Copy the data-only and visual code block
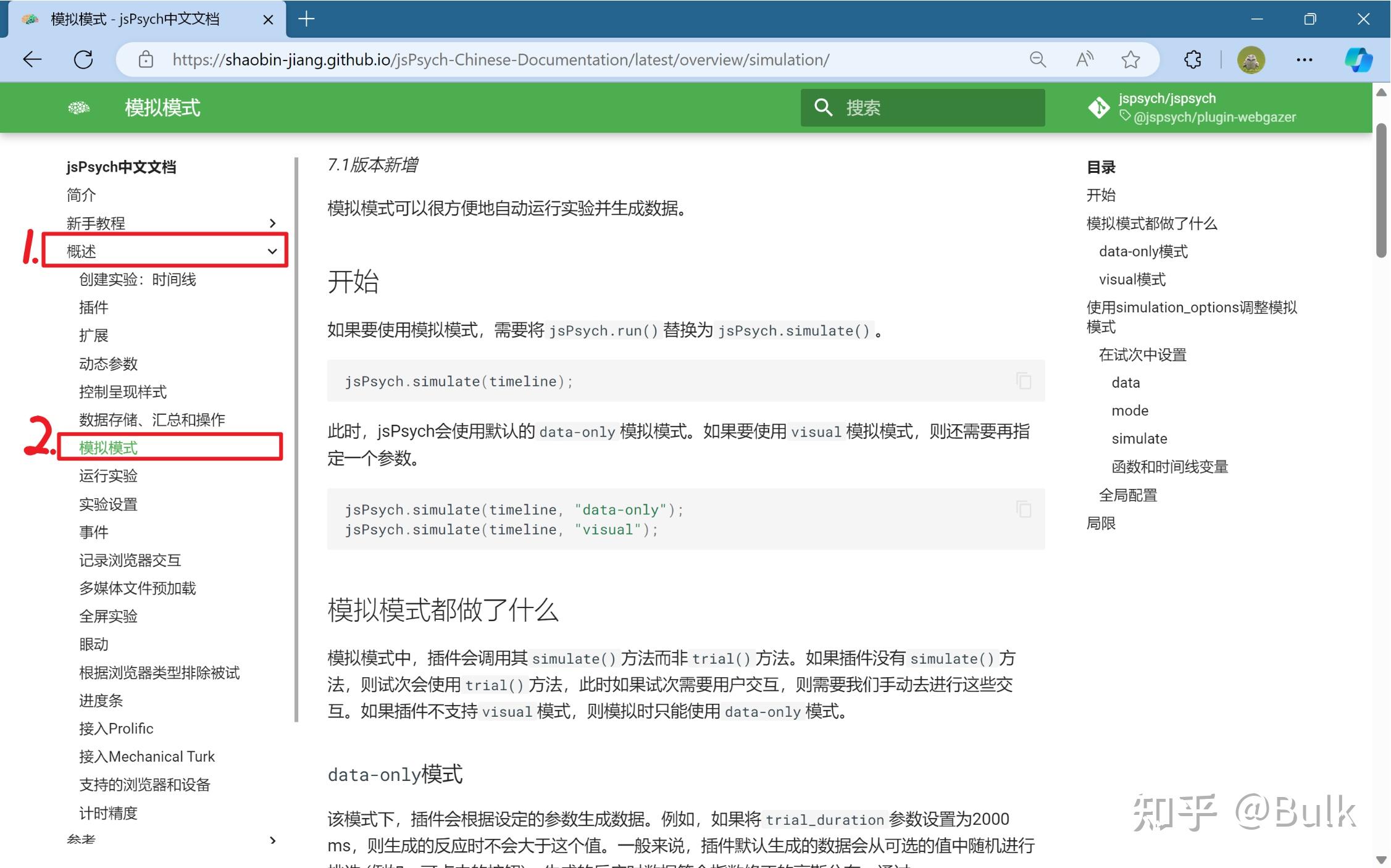The width and height of the screenshot is (1391, 868). coord(1024,509)
